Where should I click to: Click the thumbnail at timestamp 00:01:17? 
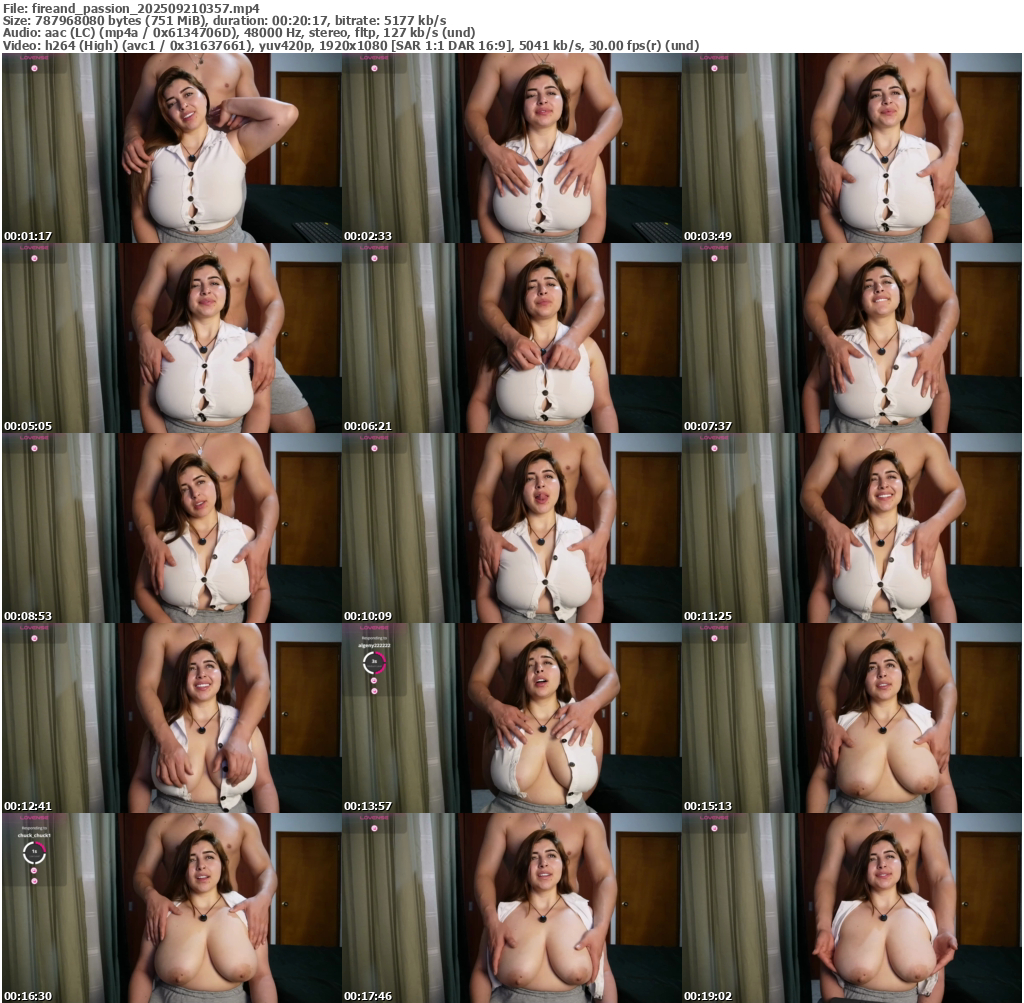[x=171, y=148]
